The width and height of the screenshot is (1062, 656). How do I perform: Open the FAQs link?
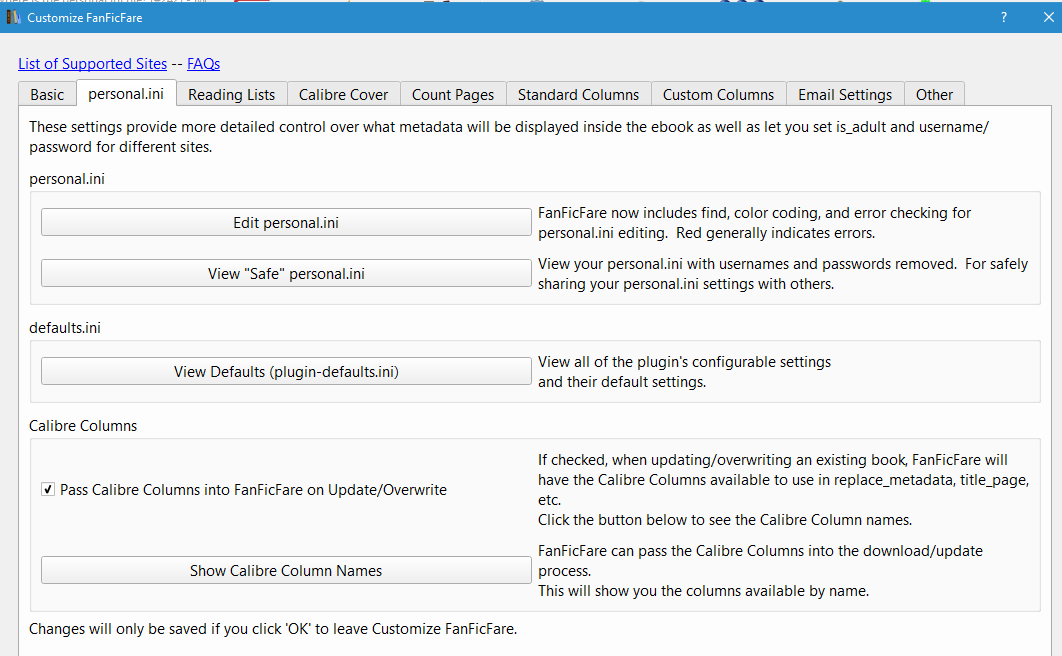coord(203,64)
